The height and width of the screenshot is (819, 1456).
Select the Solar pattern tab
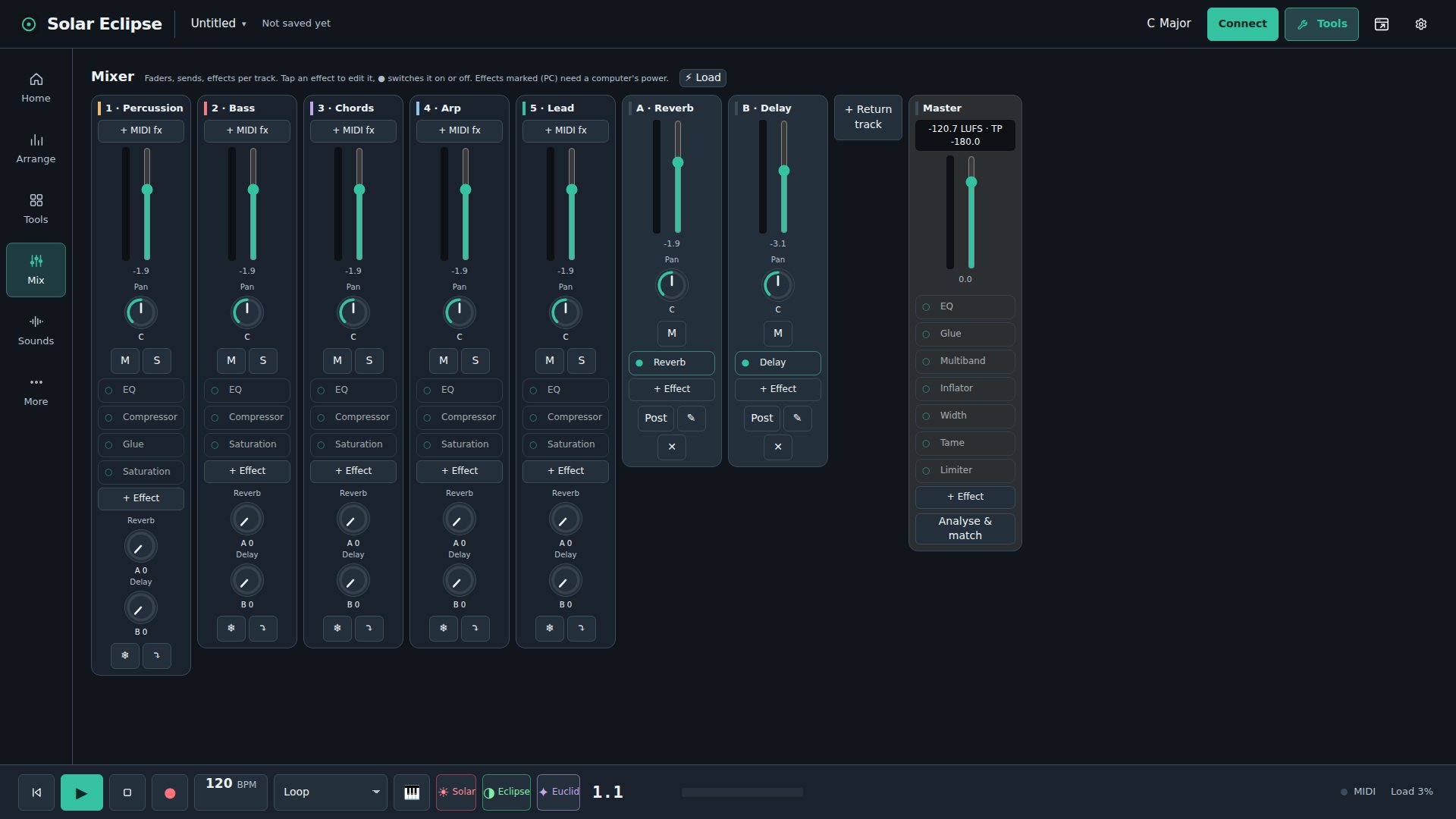[x=457, y=792]
